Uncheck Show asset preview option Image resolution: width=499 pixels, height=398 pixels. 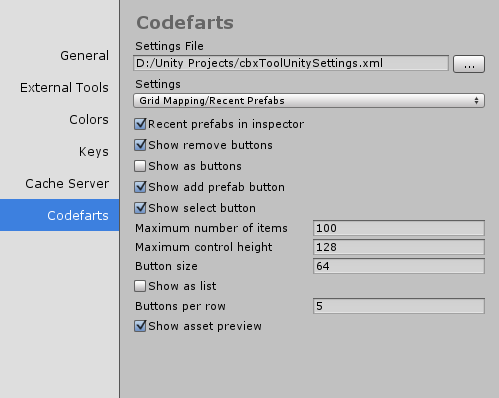[x=140, y=326]
